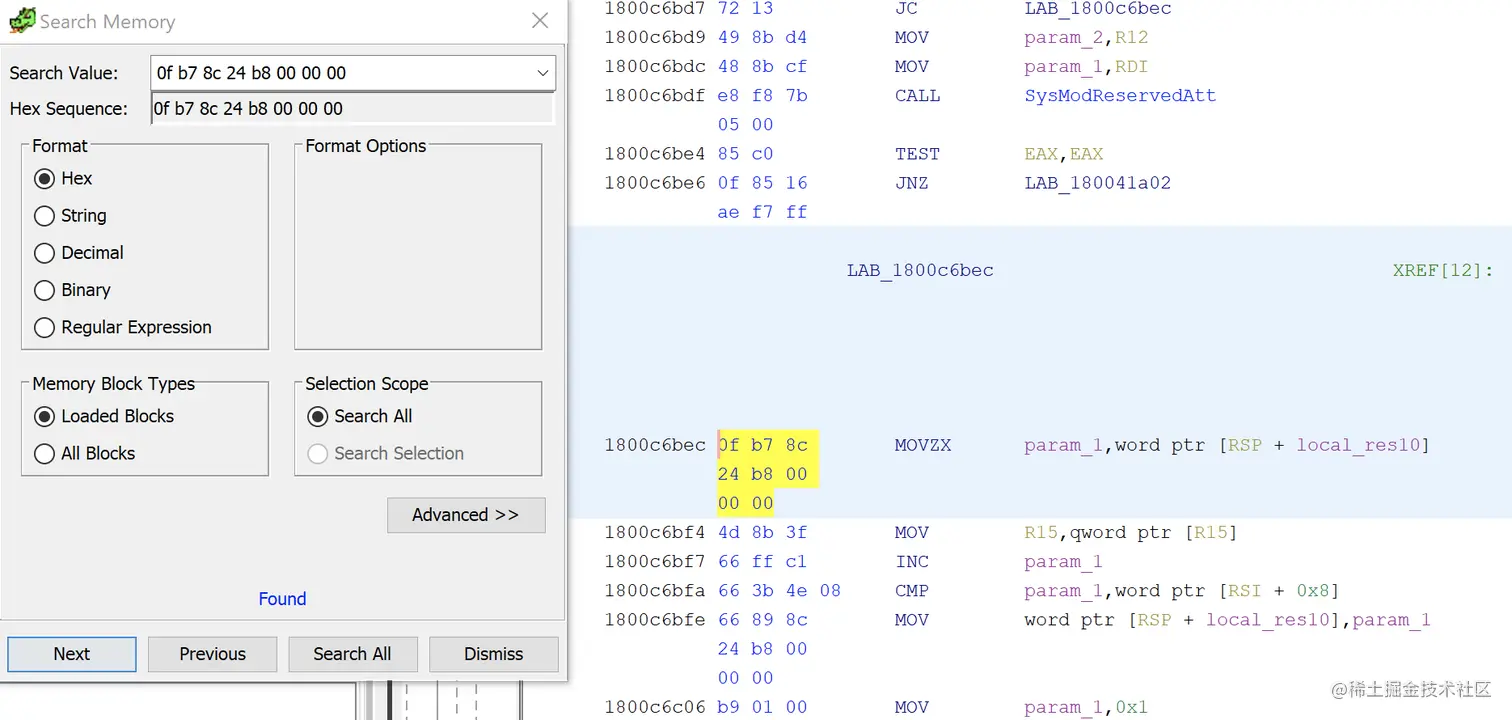1512x720 pixels.
Task: Click address 1800c6bfe
Action: pyautogui.click(x=655, y=620)
